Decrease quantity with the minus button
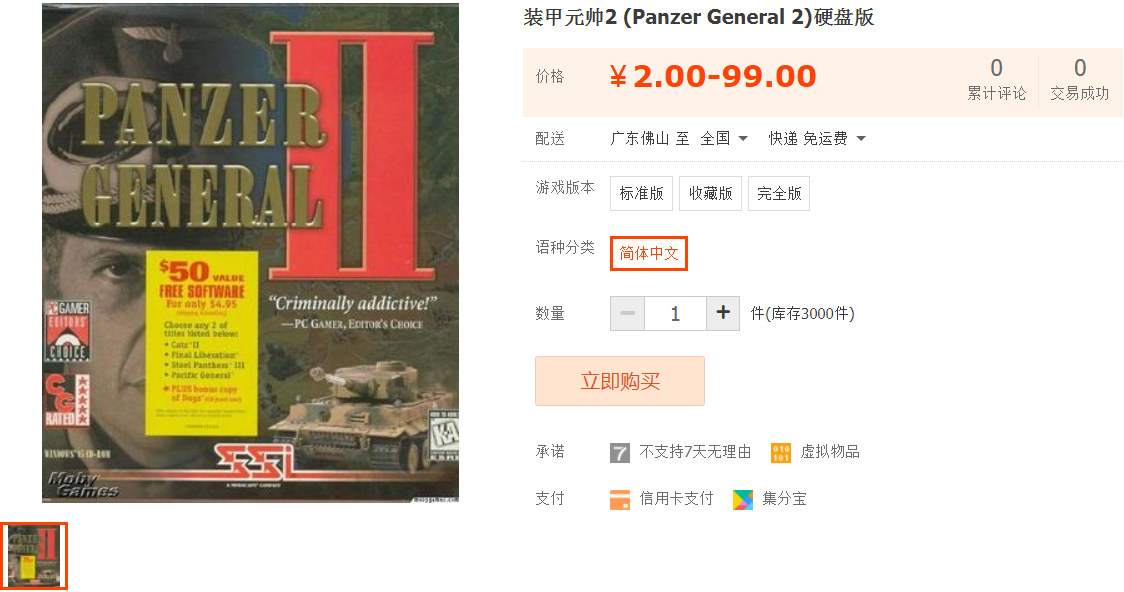 tap(628, 313)
